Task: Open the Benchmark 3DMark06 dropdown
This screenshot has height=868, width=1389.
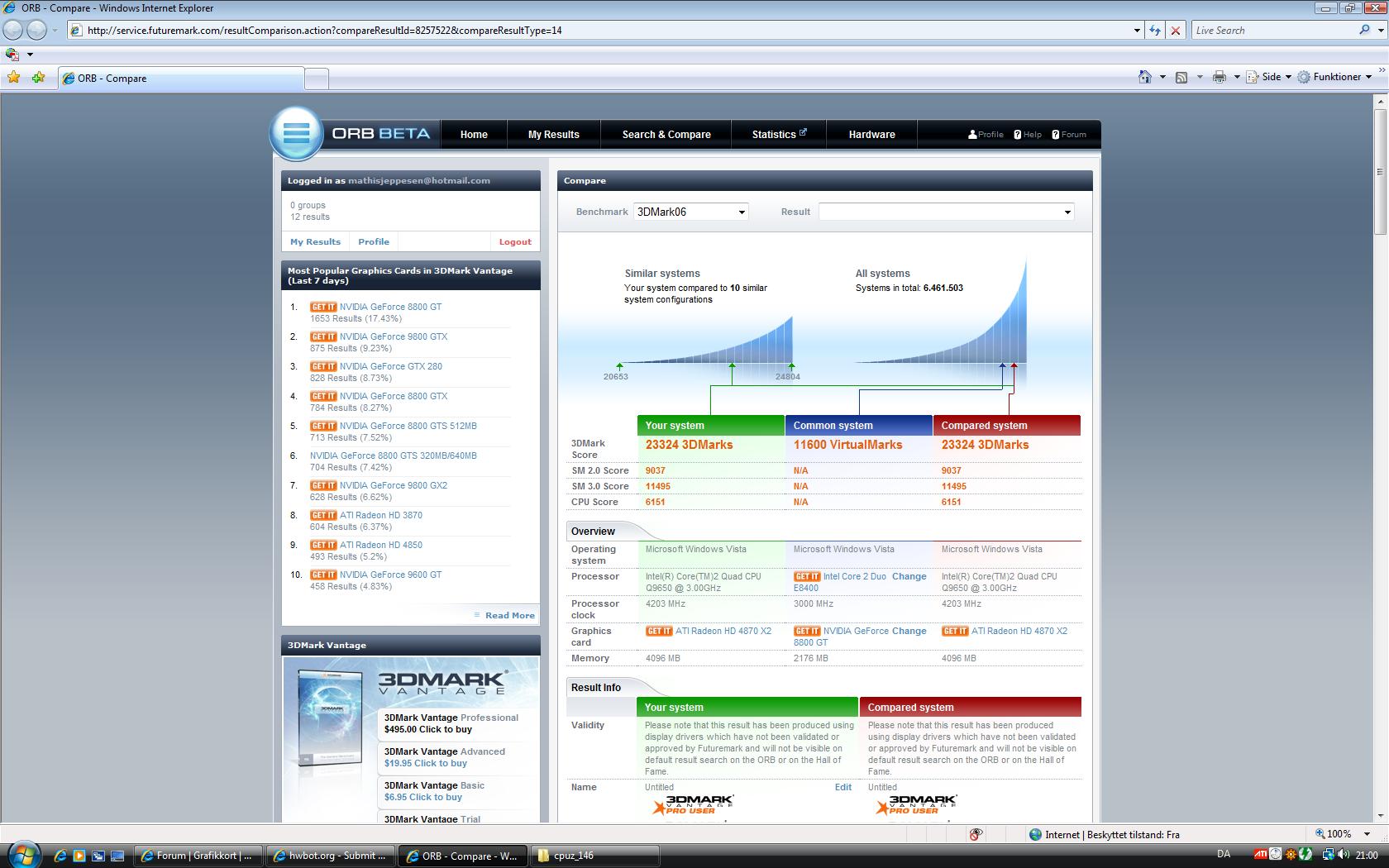Action: tap(691, 212)
